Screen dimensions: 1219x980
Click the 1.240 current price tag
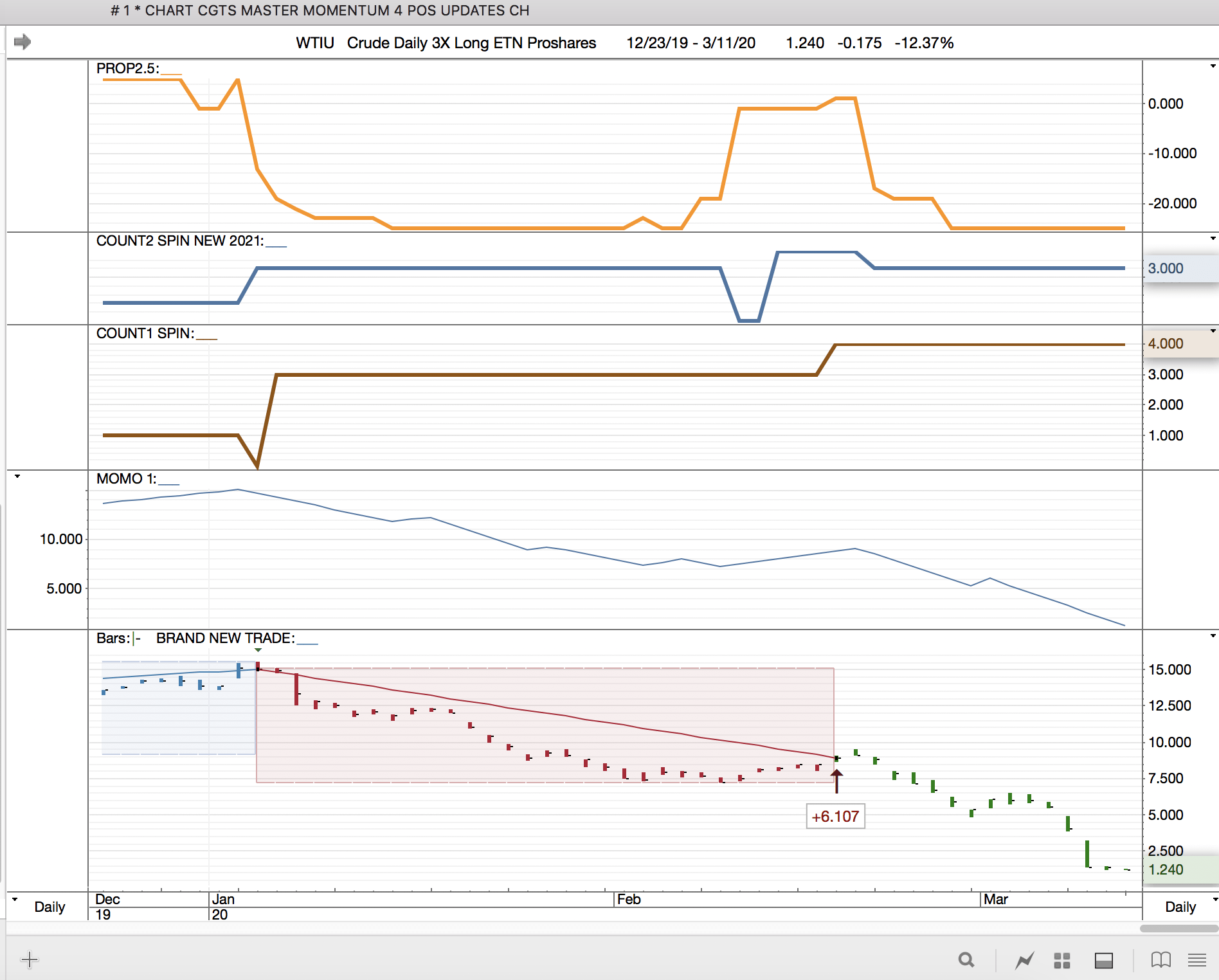tap(1166, 869)
